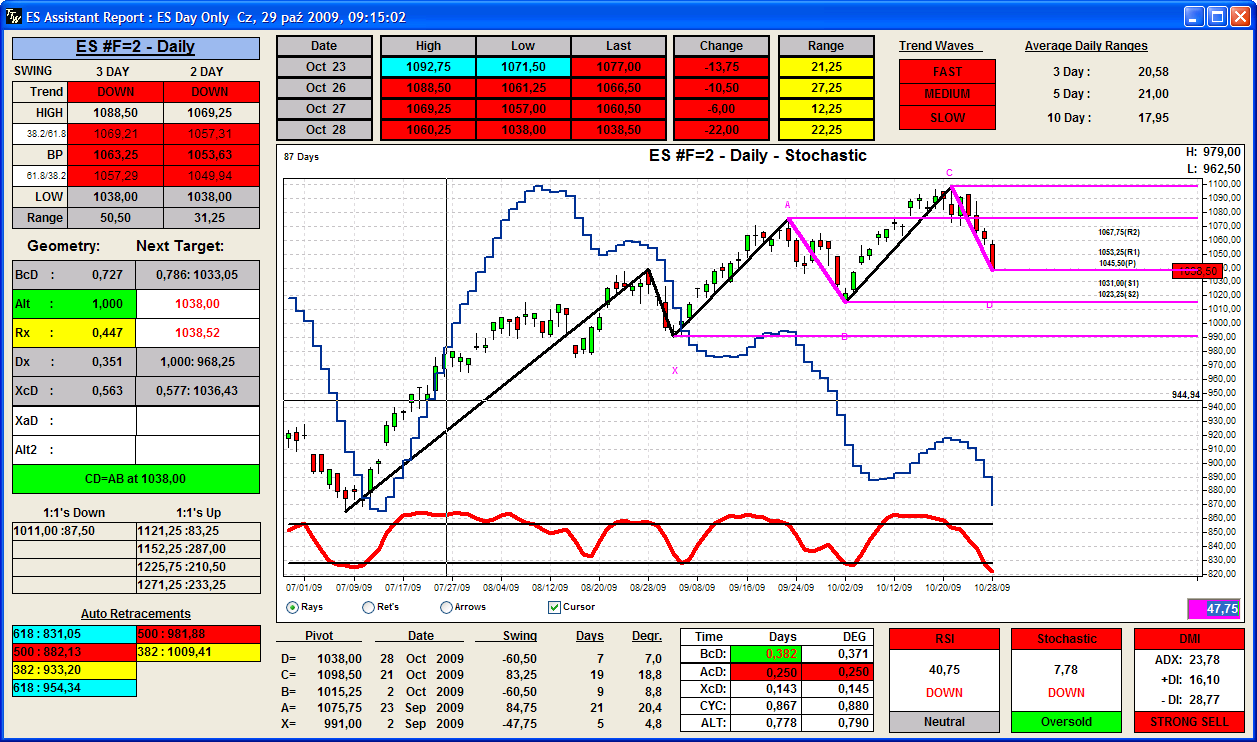Close the ES Assistant Report window
Image resolution: width=1257 pixels, height=742 pixels.
pos(1240,17)
